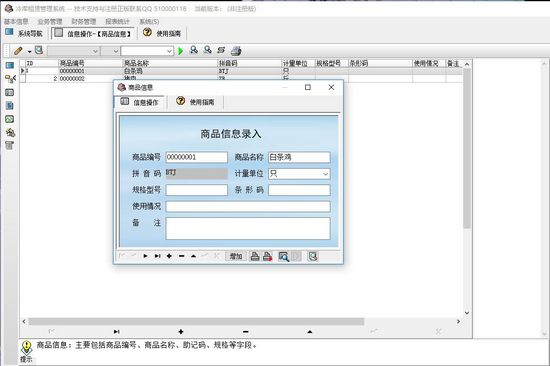Run the query with the green play icon

181,51
